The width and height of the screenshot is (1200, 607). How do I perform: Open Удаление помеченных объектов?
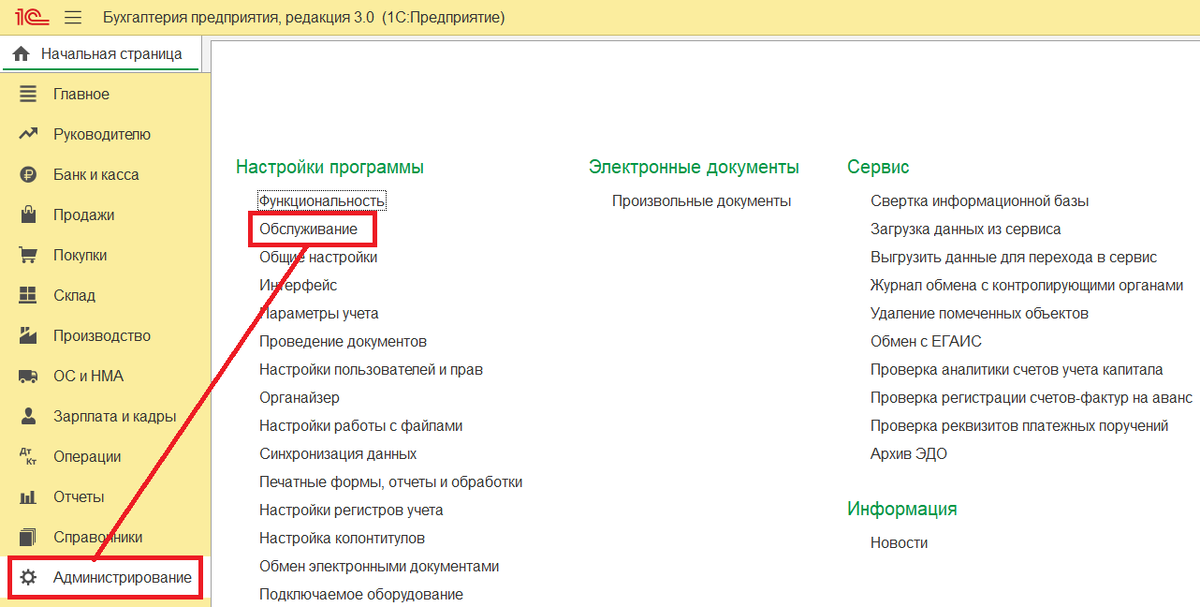980,313
